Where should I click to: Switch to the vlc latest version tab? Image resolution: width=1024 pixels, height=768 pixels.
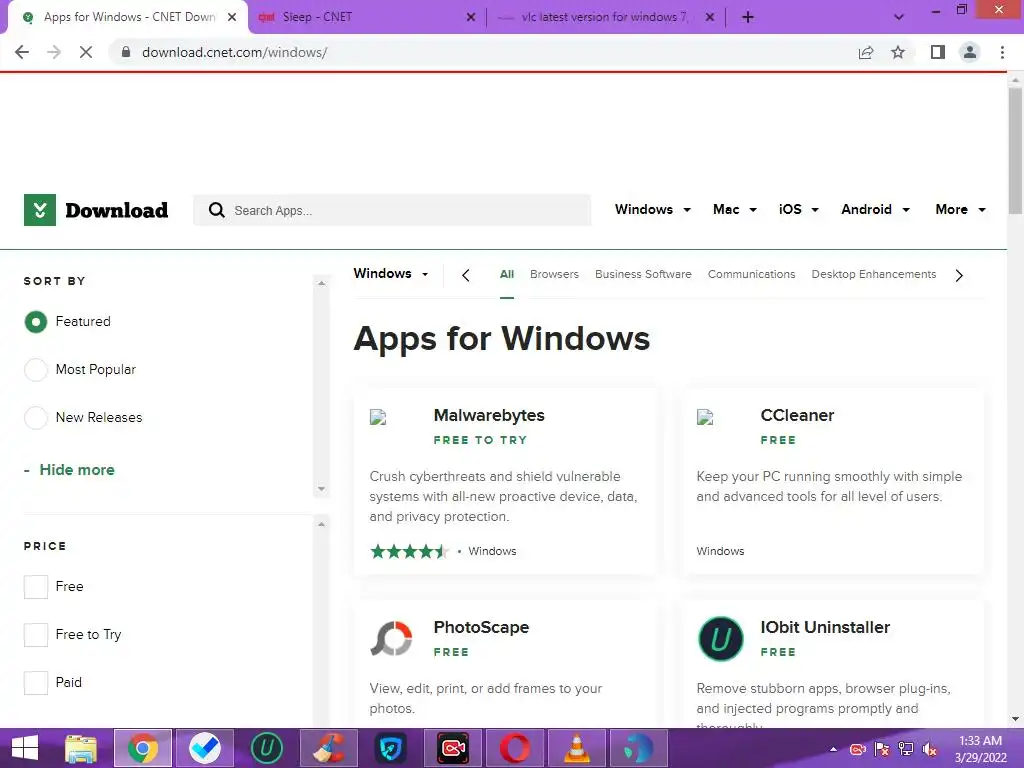pyautogui.click(x=604, y=18)
